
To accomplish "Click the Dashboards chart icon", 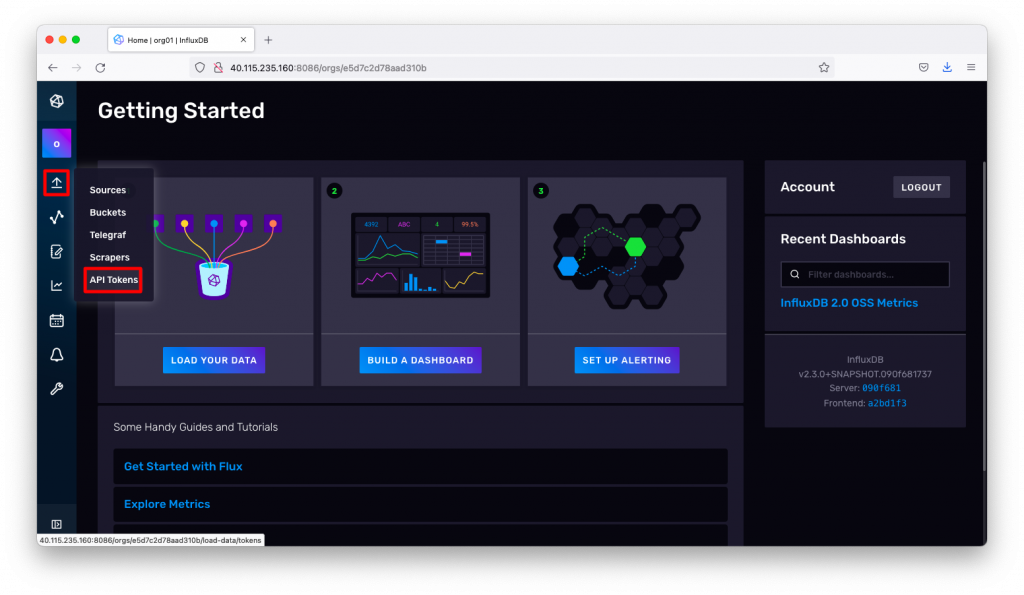I will point(56,286).
